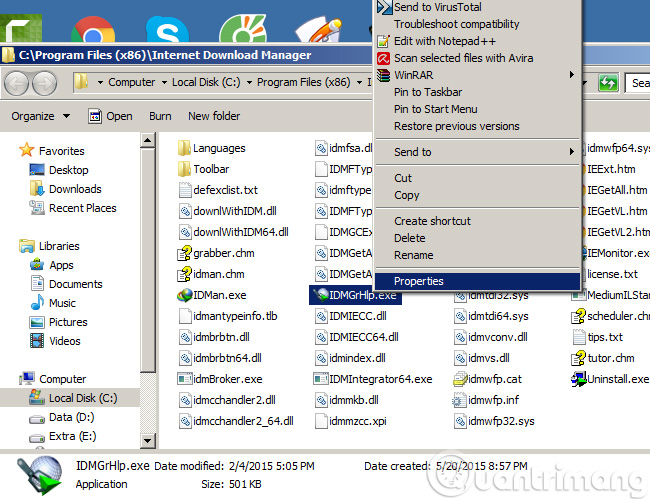This screenshot has width=650, height=500.
Task: Select the selected IDMGrHlp.exe file icon
Action: pyautogui.click(x=320, y=295)
